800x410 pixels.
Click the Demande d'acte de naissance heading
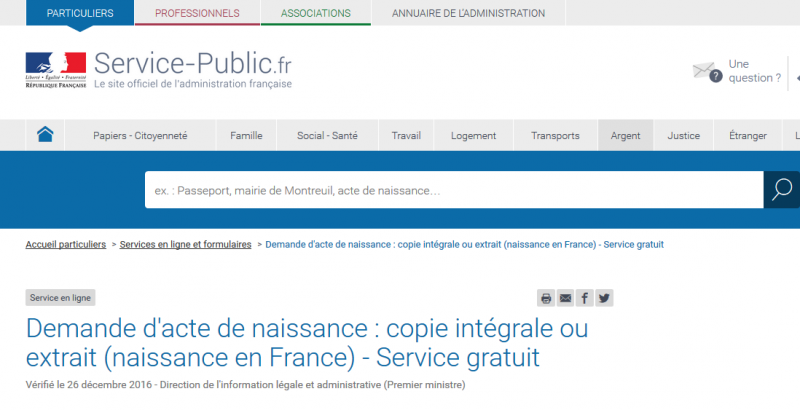pyautogui.click(x=307, y=343)
